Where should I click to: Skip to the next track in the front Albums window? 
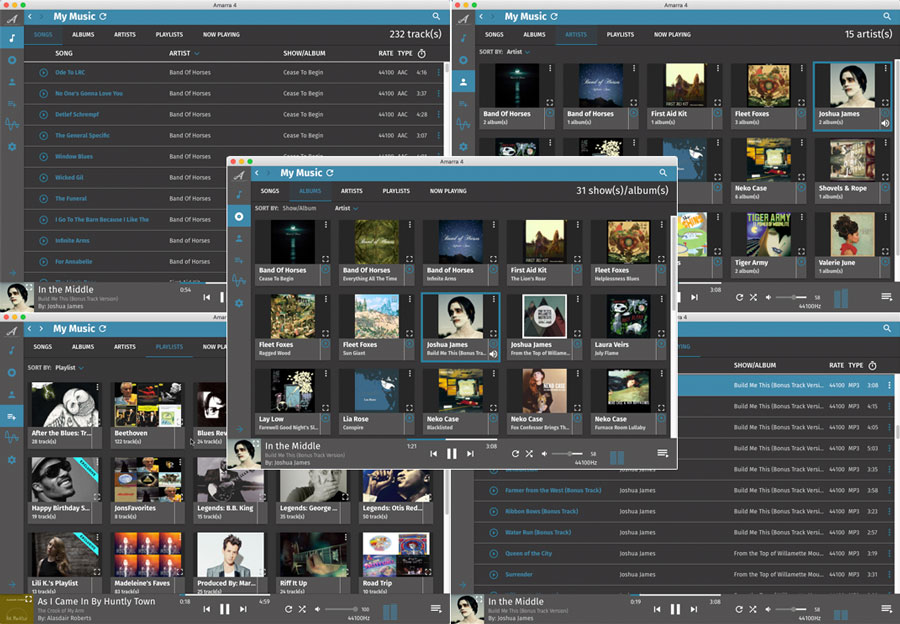470,454
